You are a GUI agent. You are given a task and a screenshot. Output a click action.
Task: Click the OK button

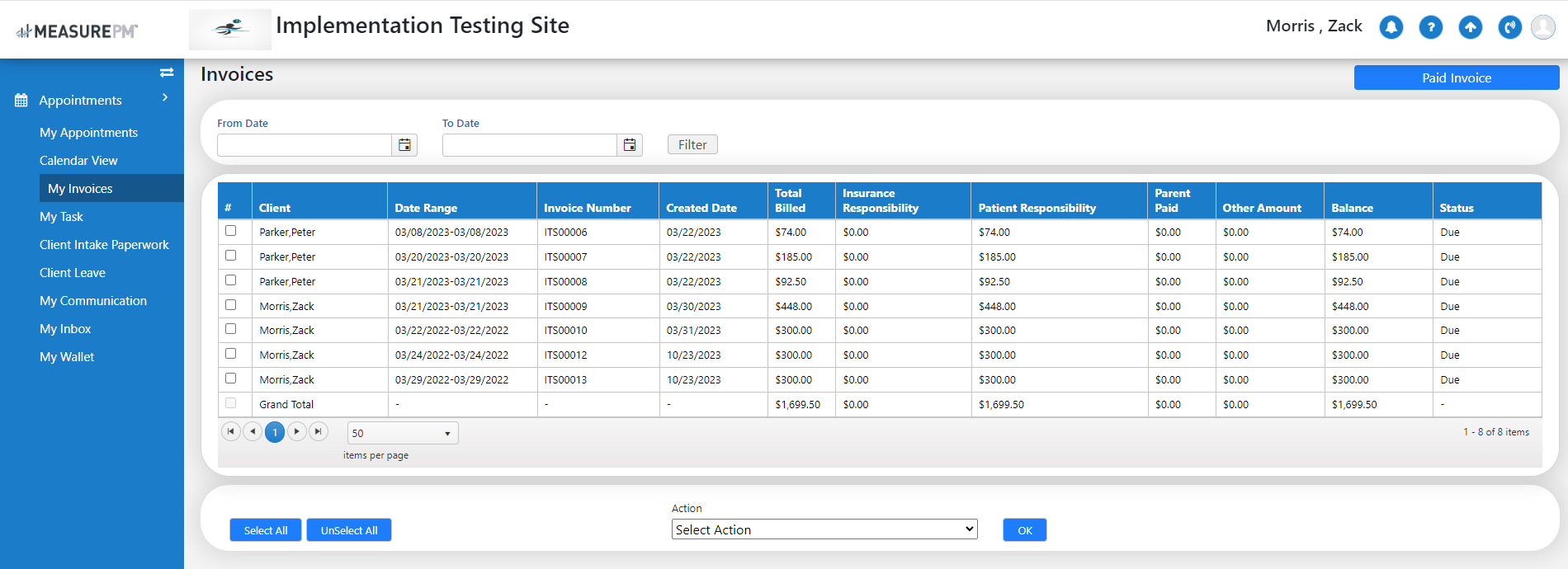click(x=1025, y=530)
